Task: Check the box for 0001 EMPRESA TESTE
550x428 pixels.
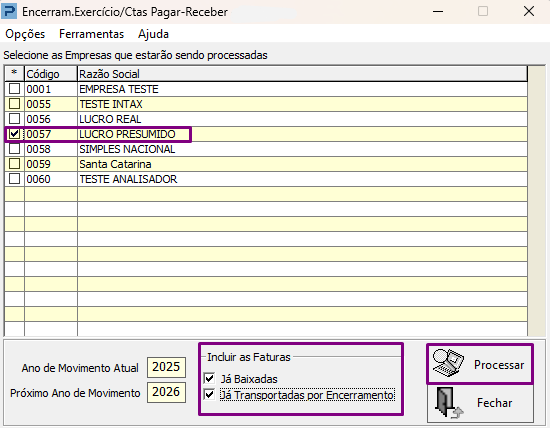Action: click(14, 88)
